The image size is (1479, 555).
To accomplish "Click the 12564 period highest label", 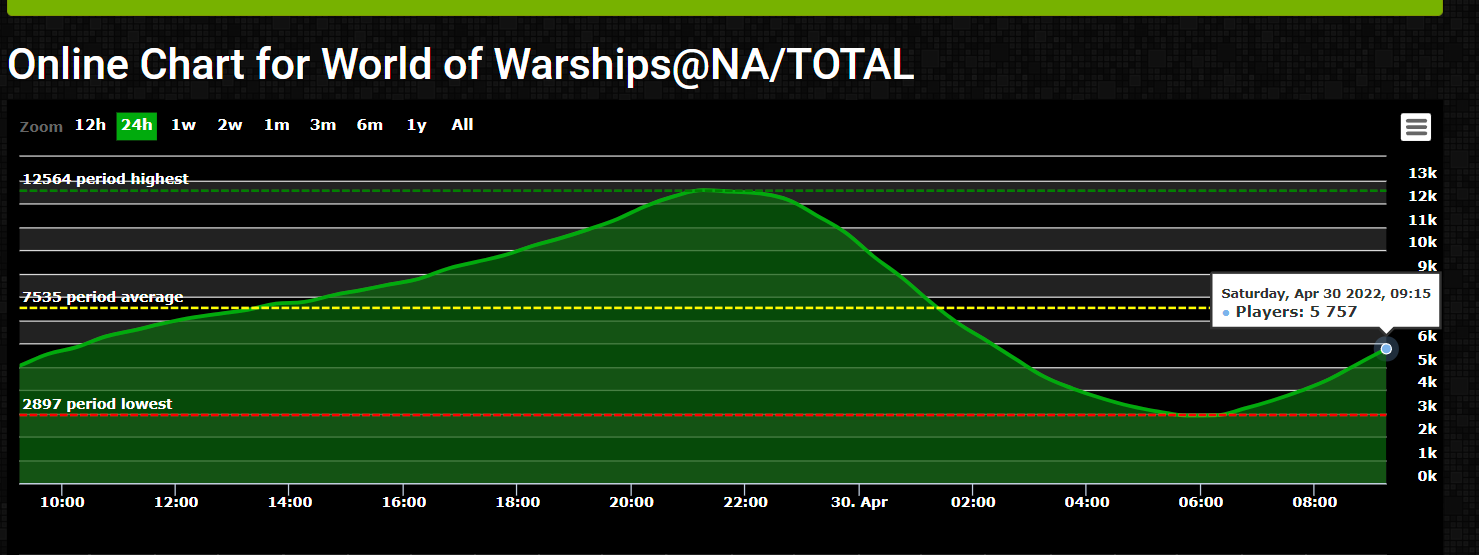I will (x=105, y=179).
